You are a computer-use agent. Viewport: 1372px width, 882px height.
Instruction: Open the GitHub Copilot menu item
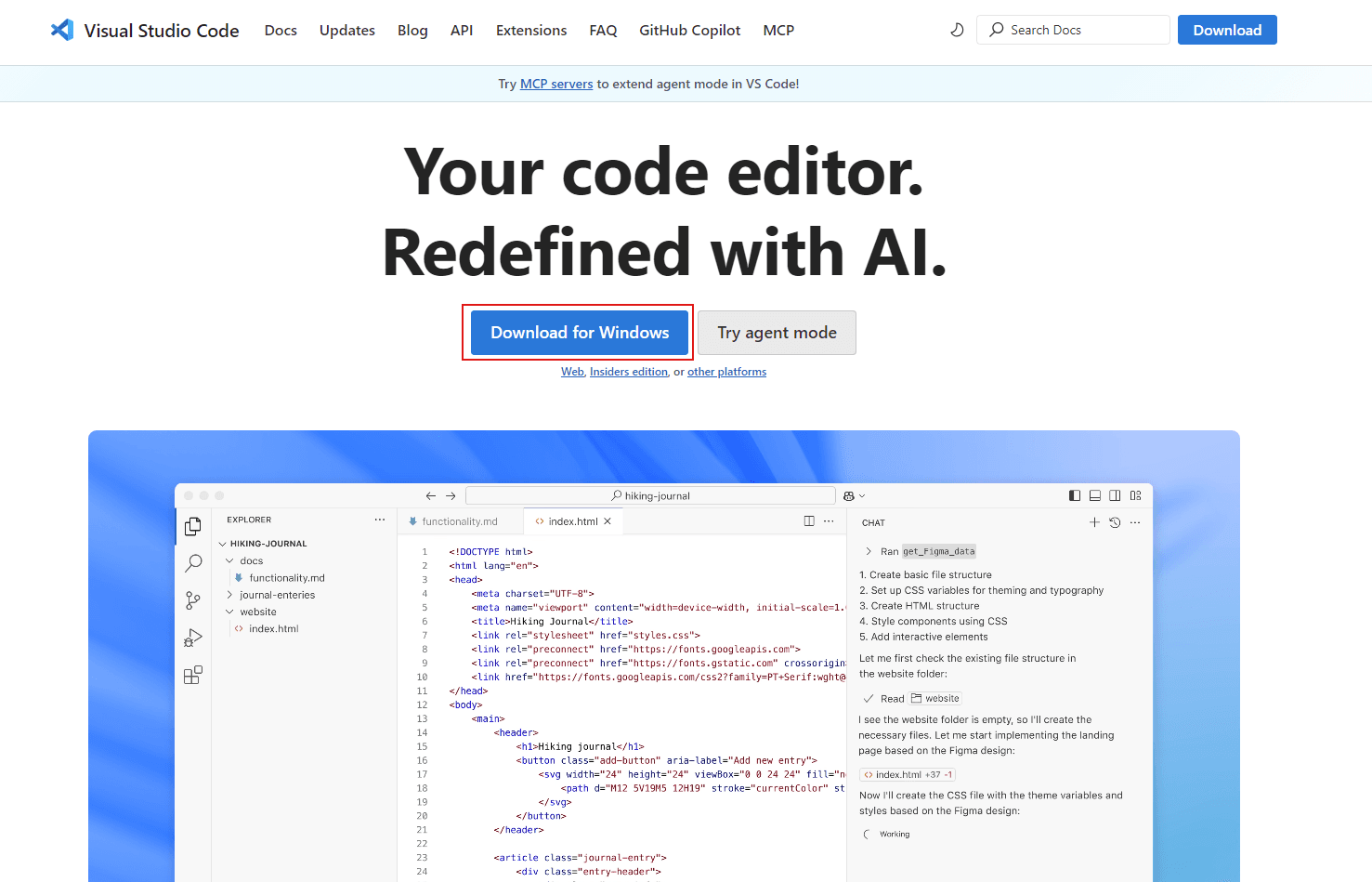689,30
